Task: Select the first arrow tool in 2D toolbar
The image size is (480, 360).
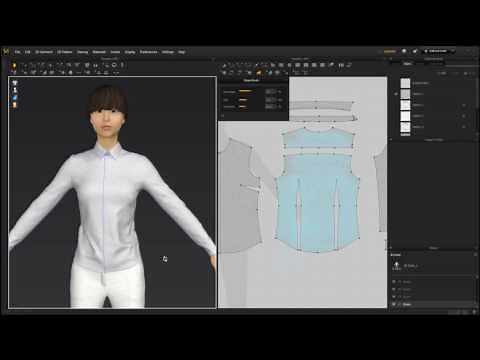Action: pyautogui.click(x=224, y=65)
